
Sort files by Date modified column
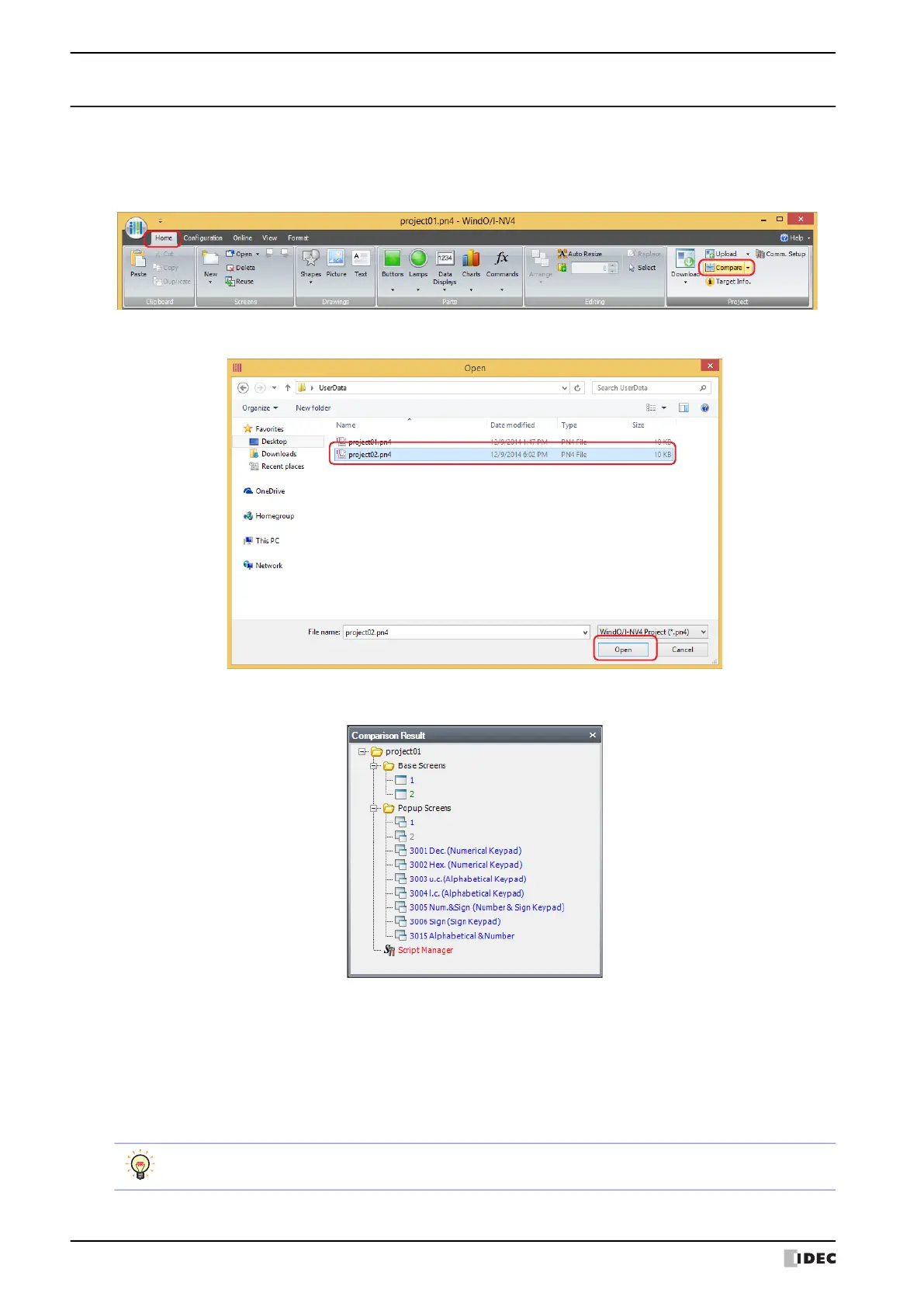tap(513, 425)
